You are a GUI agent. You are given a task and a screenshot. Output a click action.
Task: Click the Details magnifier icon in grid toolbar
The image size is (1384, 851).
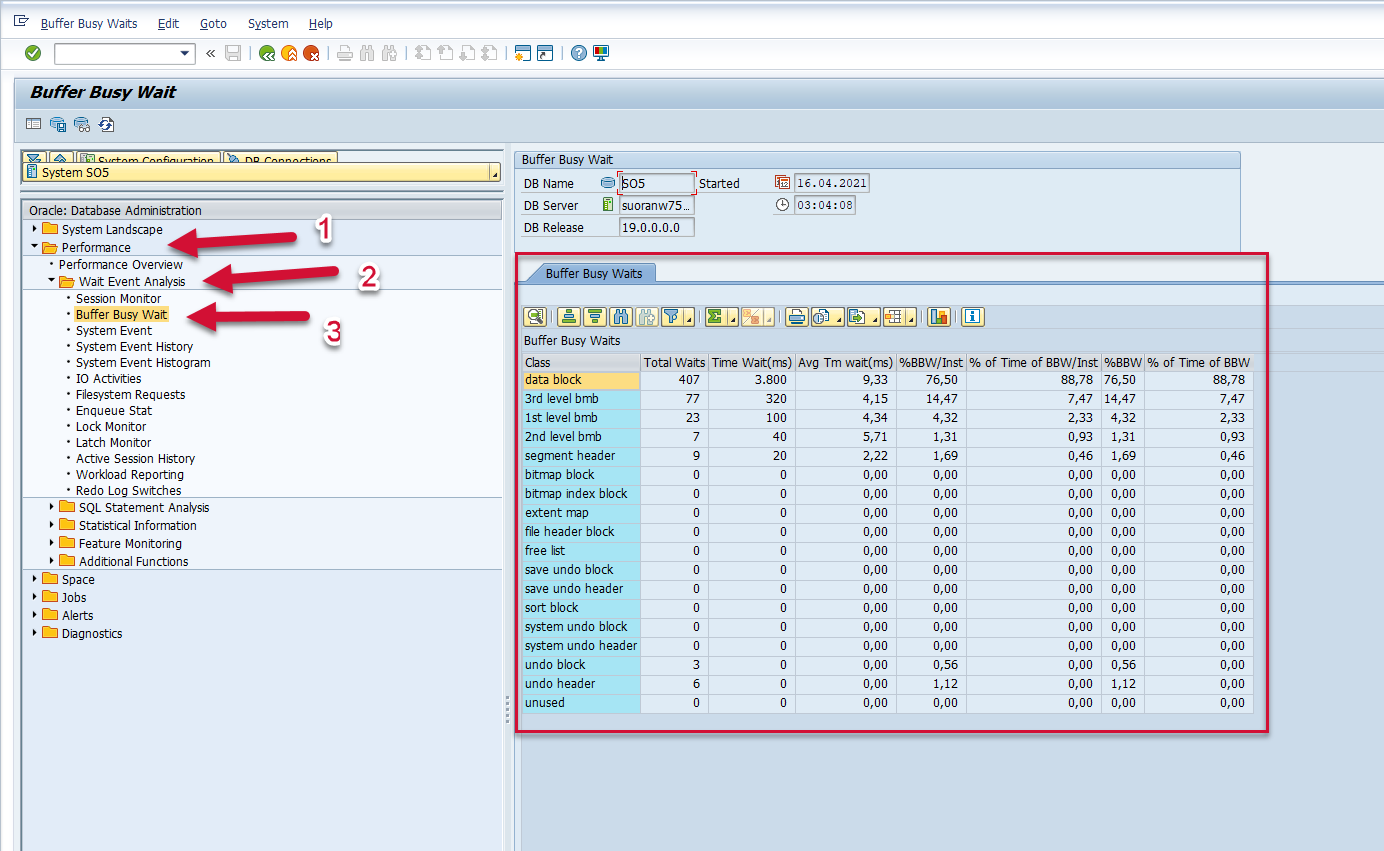[536, 317]
